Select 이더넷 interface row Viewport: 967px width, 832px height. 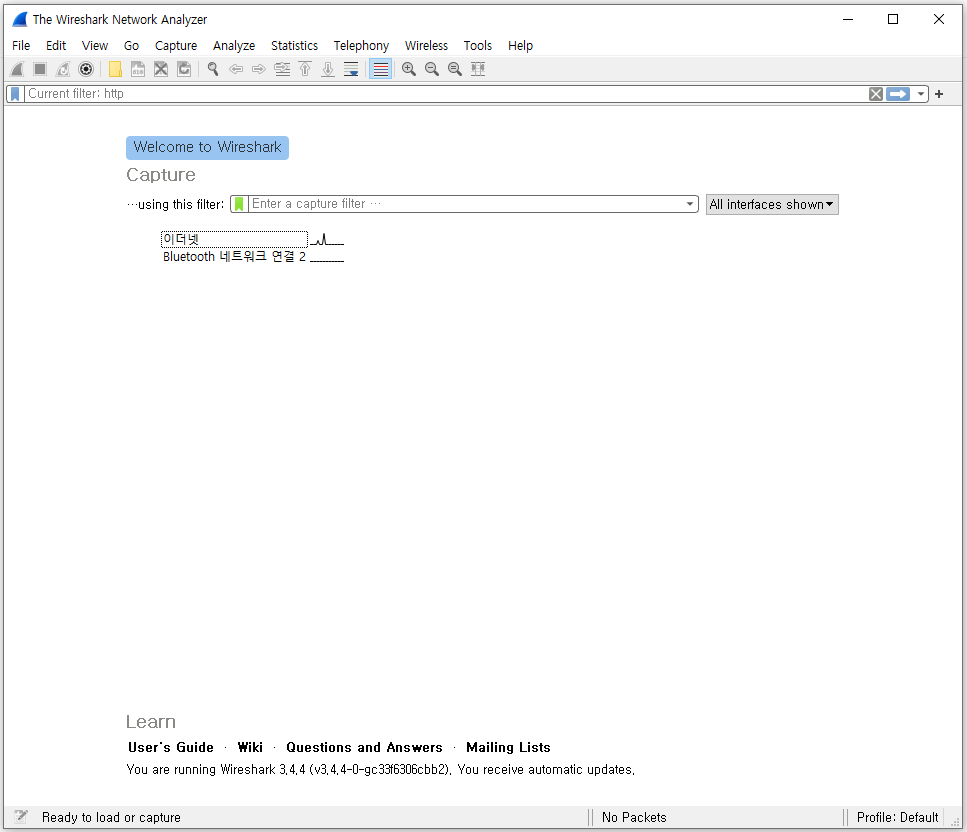tap(234, 239)
